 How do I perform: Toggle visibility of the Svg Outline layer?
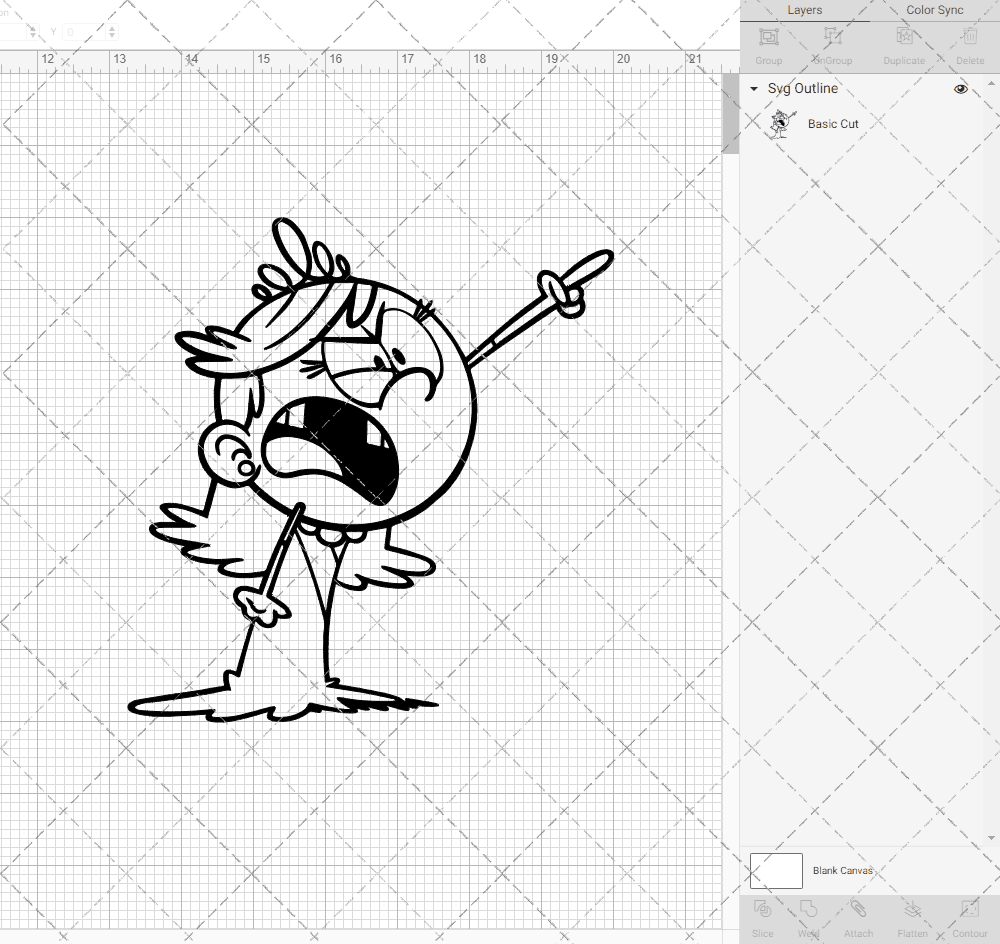pyautogui.click(x=961, y=89)
